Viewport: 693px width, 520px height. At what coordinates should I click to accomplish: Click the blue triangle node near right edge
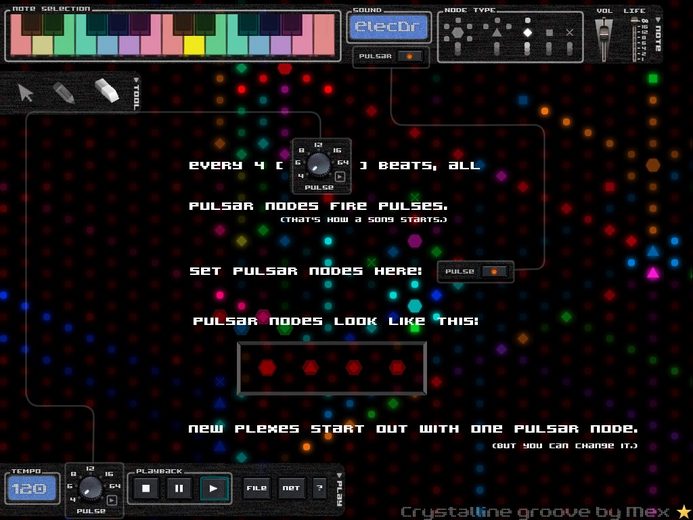coord(653,251)
